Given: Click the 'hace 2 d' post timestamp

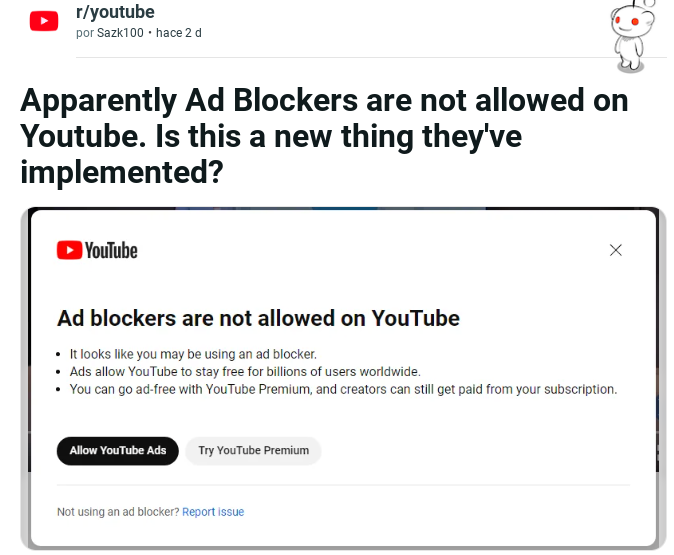Looking at the screenshot, I should (179, 33).
